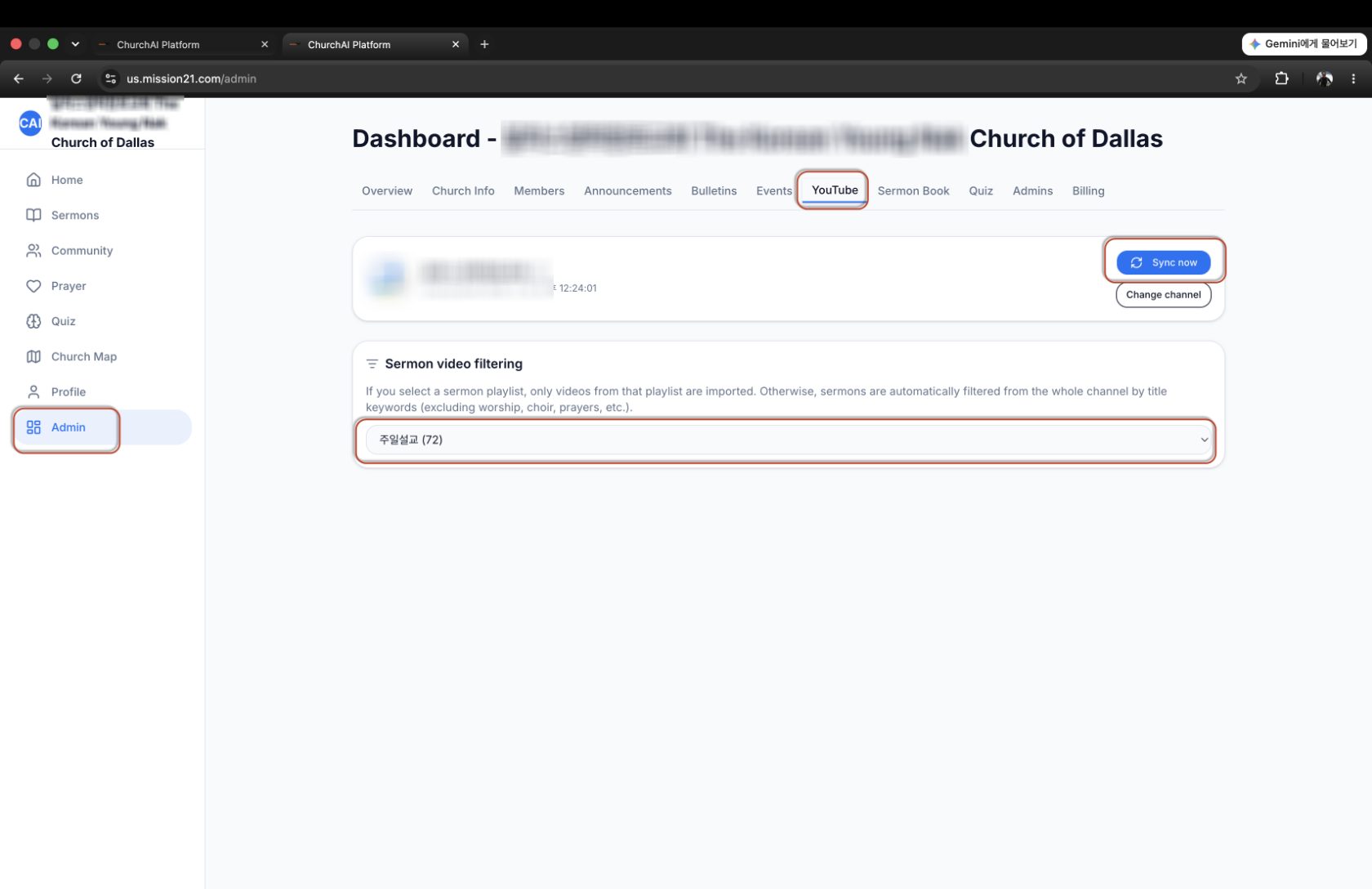
Task: Bookmark this page with the star icon
Action: pos(1241,78)
